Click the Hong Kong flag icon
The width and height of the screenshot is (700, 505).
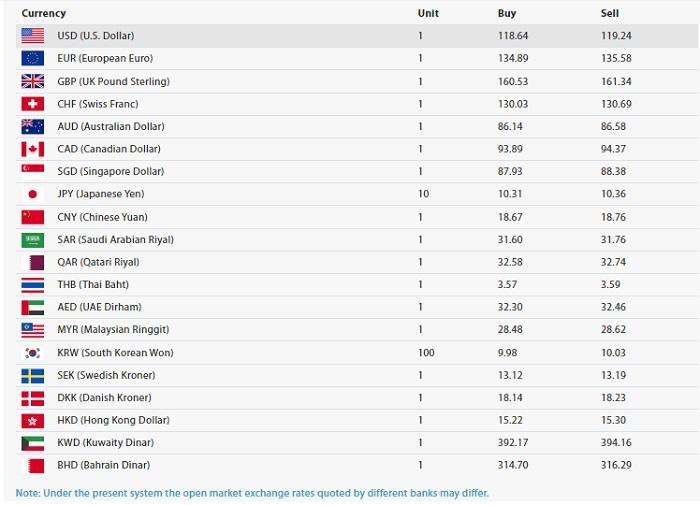pyautogui.click(x=32, y=420)
